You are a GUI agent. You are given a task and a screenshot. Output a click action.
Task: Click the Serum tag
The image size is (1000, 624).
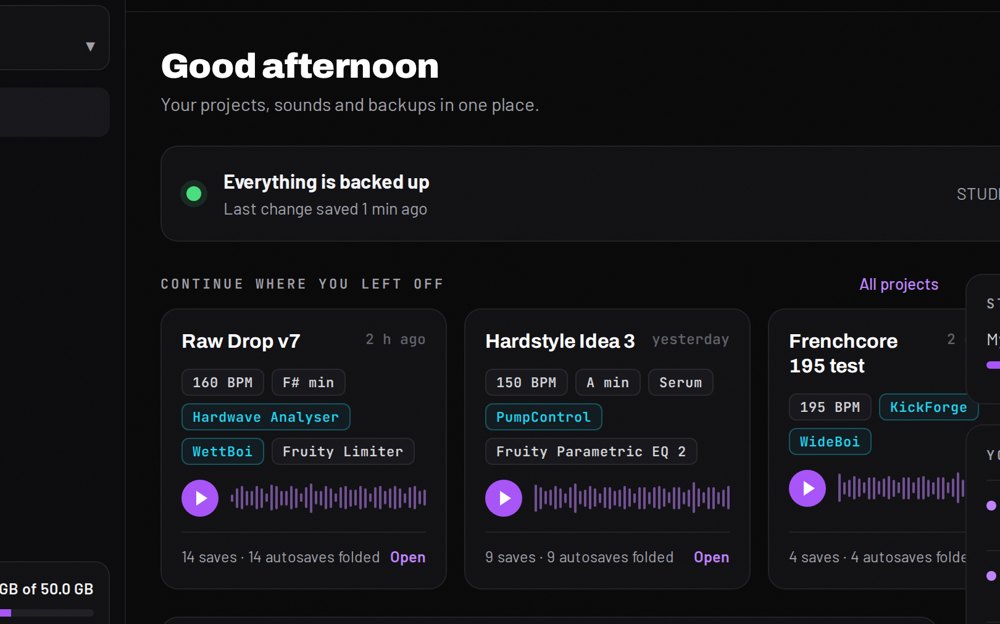click(680, 382)
